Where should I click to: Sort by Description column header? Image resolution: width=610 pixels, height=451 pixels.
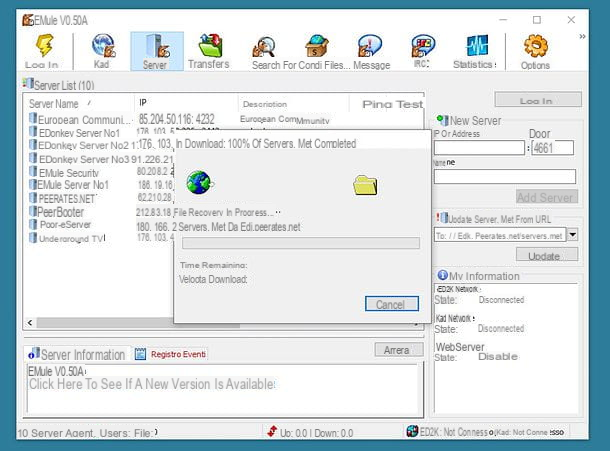pos(293,104)
